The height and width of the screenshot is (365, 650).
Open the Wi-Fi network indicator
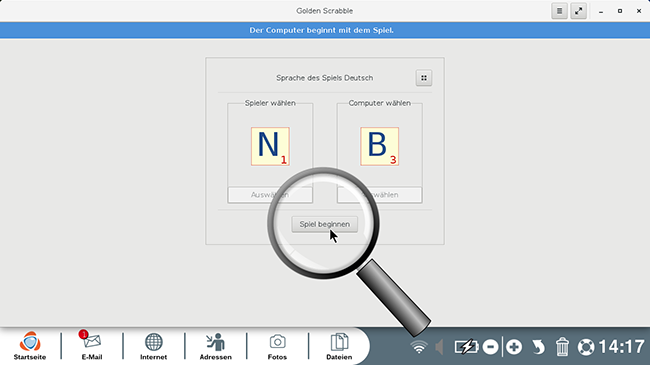419,347
